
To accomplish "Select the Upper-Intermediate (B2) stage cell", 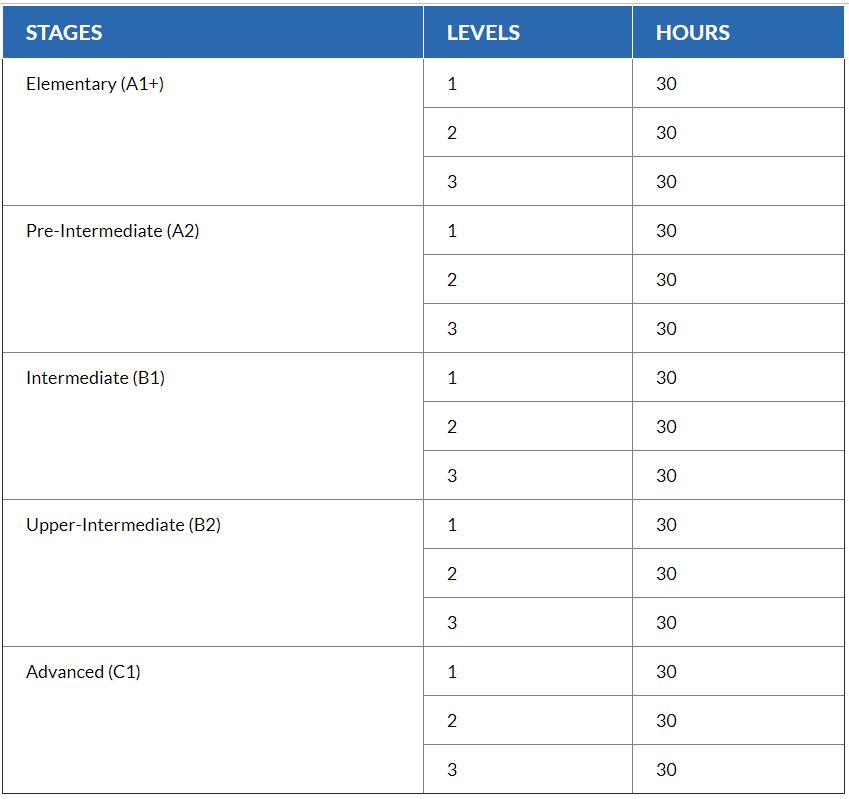I will pyautogui.click(x=213, y=573).
